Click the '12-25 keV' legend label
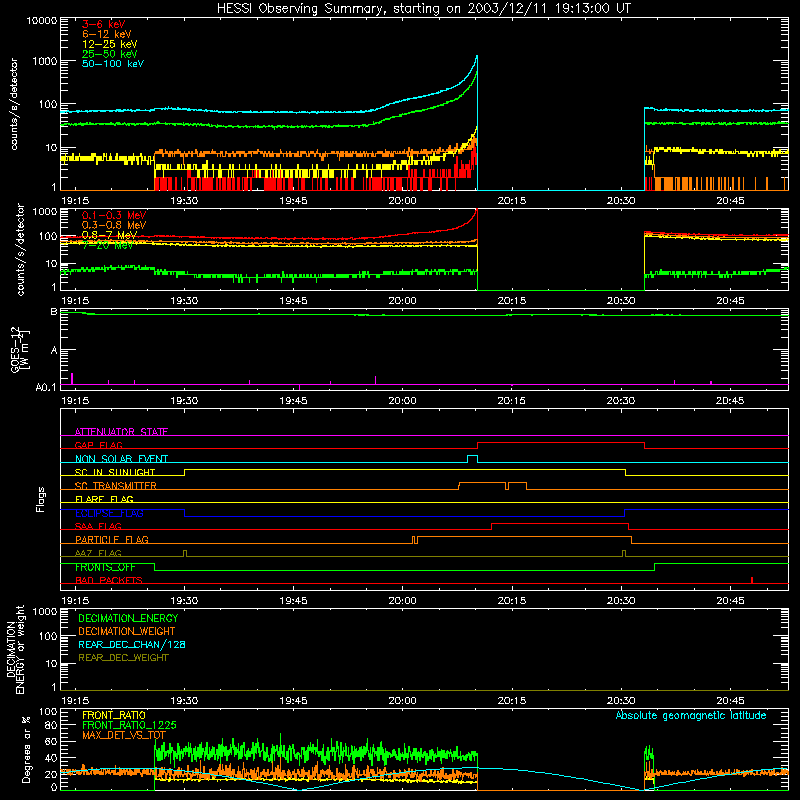 pos(110,44)
